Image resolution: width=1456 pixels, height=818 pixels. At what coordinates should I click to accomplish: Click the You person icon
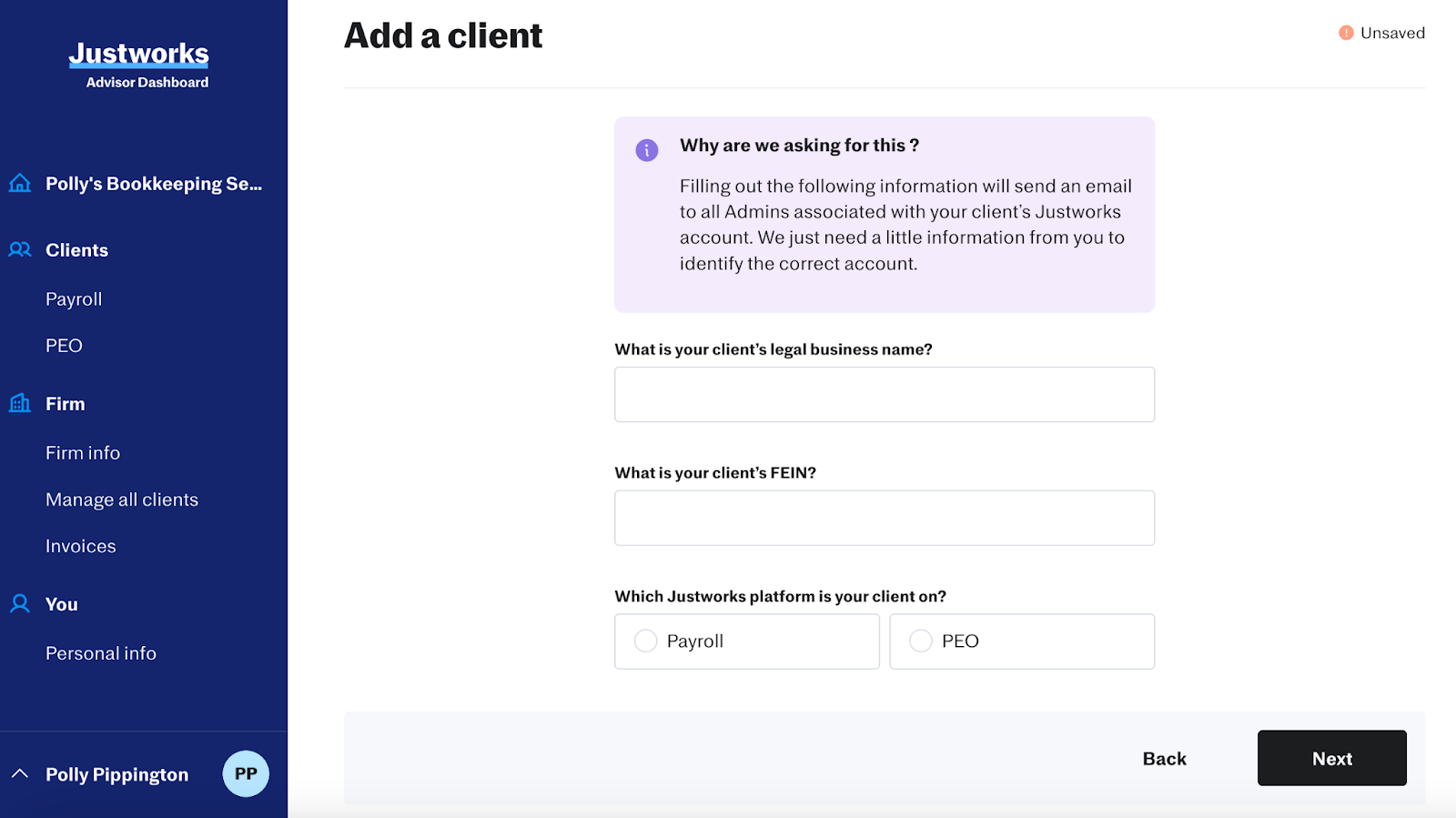[20, 603]
